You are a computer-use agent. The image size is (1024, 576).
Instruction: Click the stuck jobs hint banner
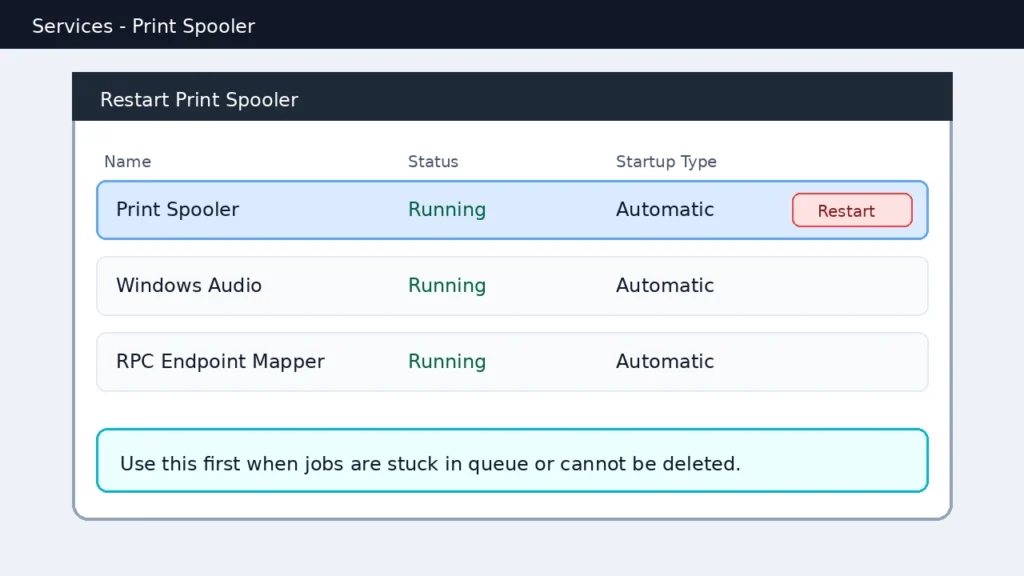(x=512, y=460)
